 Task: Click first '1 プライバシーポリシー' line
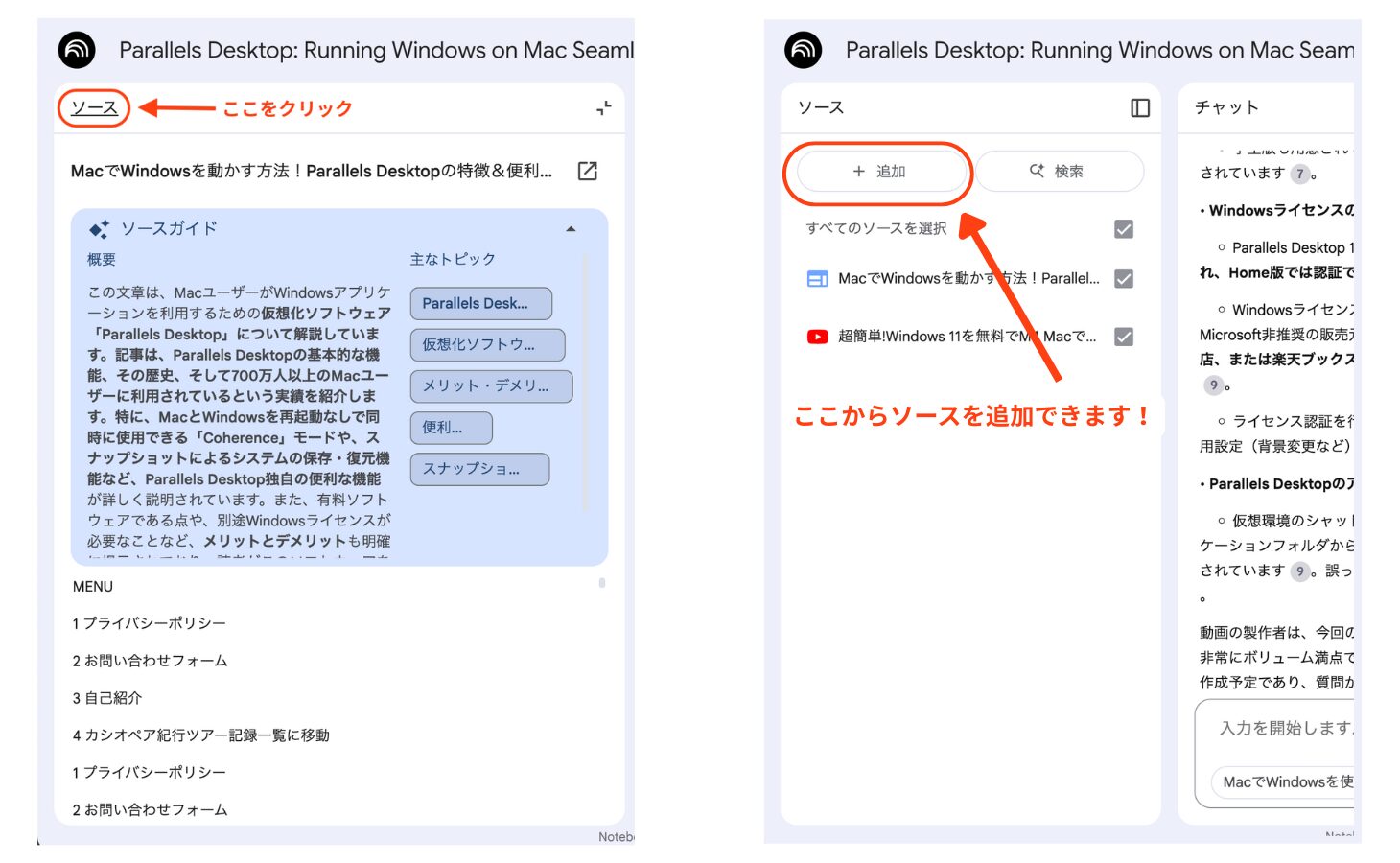point(150,623)
